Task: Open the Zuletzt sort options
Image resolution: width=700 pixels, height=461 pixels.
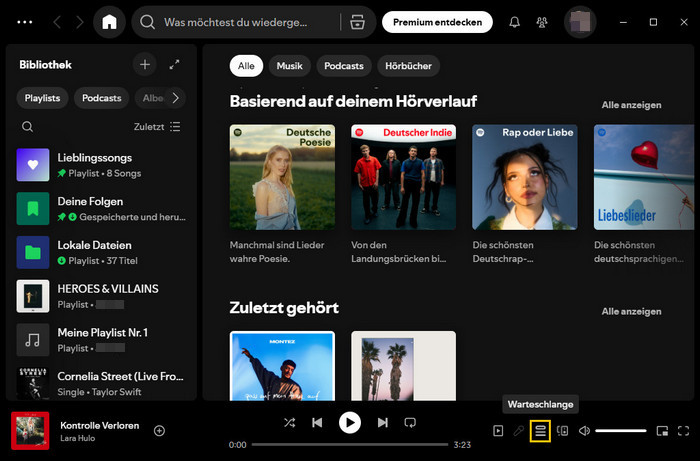Action: click(157, 127)
